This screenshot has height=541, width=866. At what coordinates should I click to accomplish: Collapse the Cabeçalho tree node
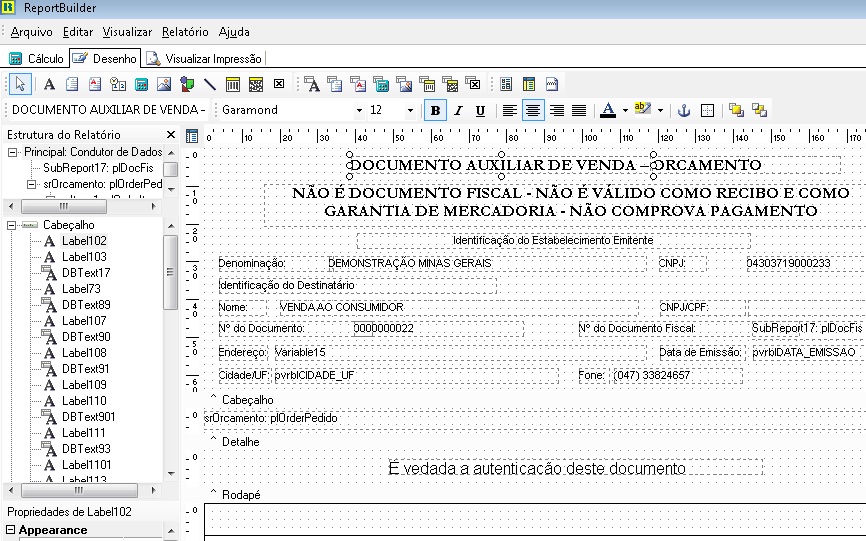click(12, 225)
